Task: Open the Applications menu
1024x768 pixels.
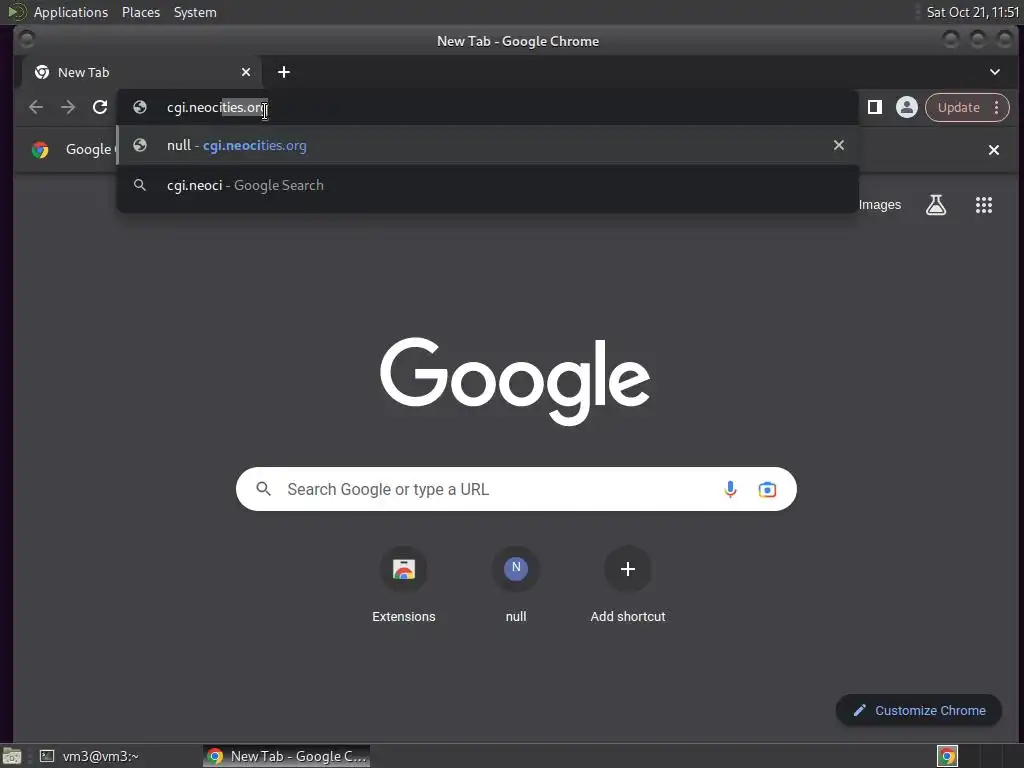Action: [x=71, y=12]
